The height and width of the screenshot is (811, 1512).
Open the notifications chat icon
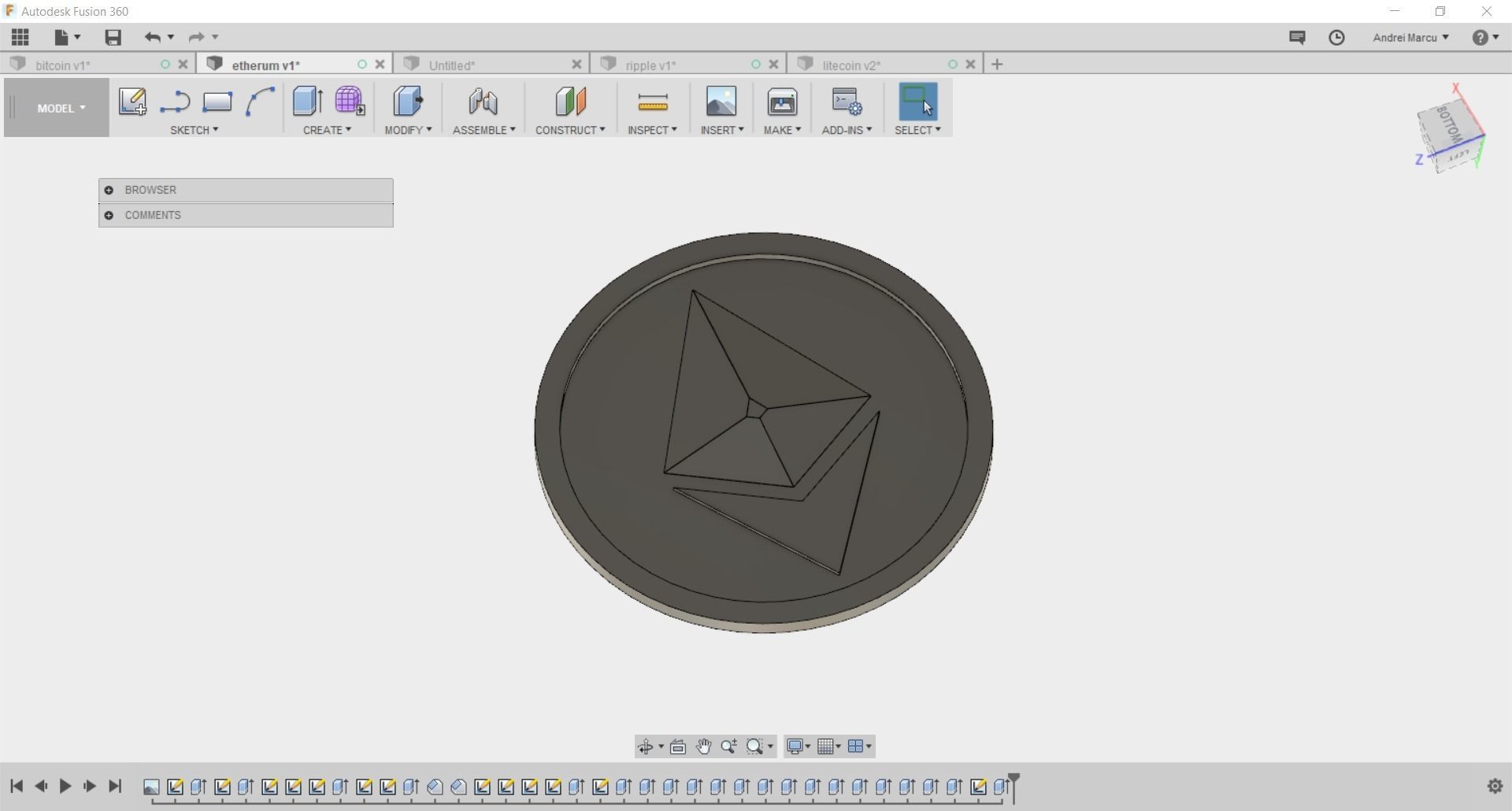[1297, 37]
